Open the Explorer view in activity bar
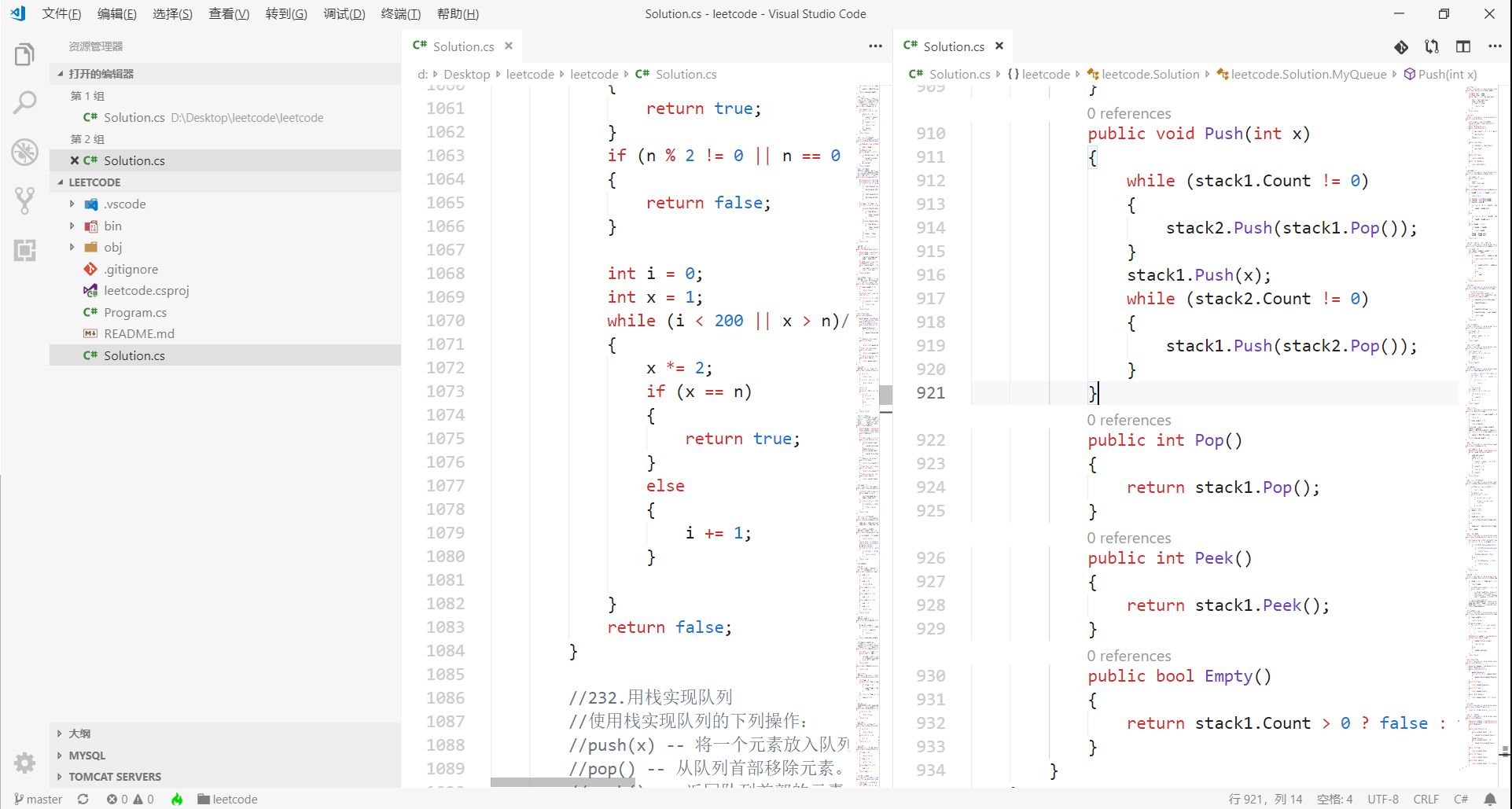1512x809 pixels. coord(24,54)
